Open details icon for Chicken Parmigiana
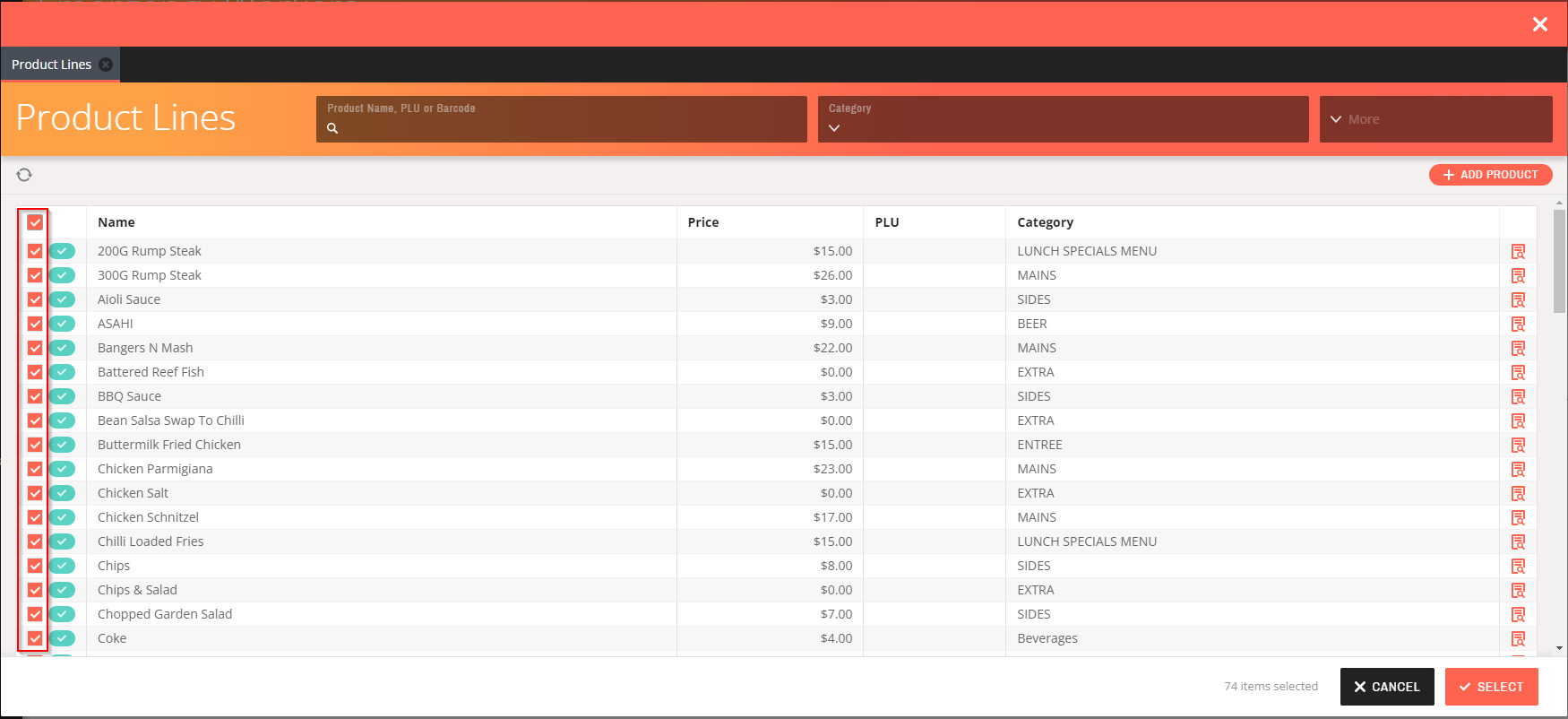The image size is (1568, 719). point(1518,469)
